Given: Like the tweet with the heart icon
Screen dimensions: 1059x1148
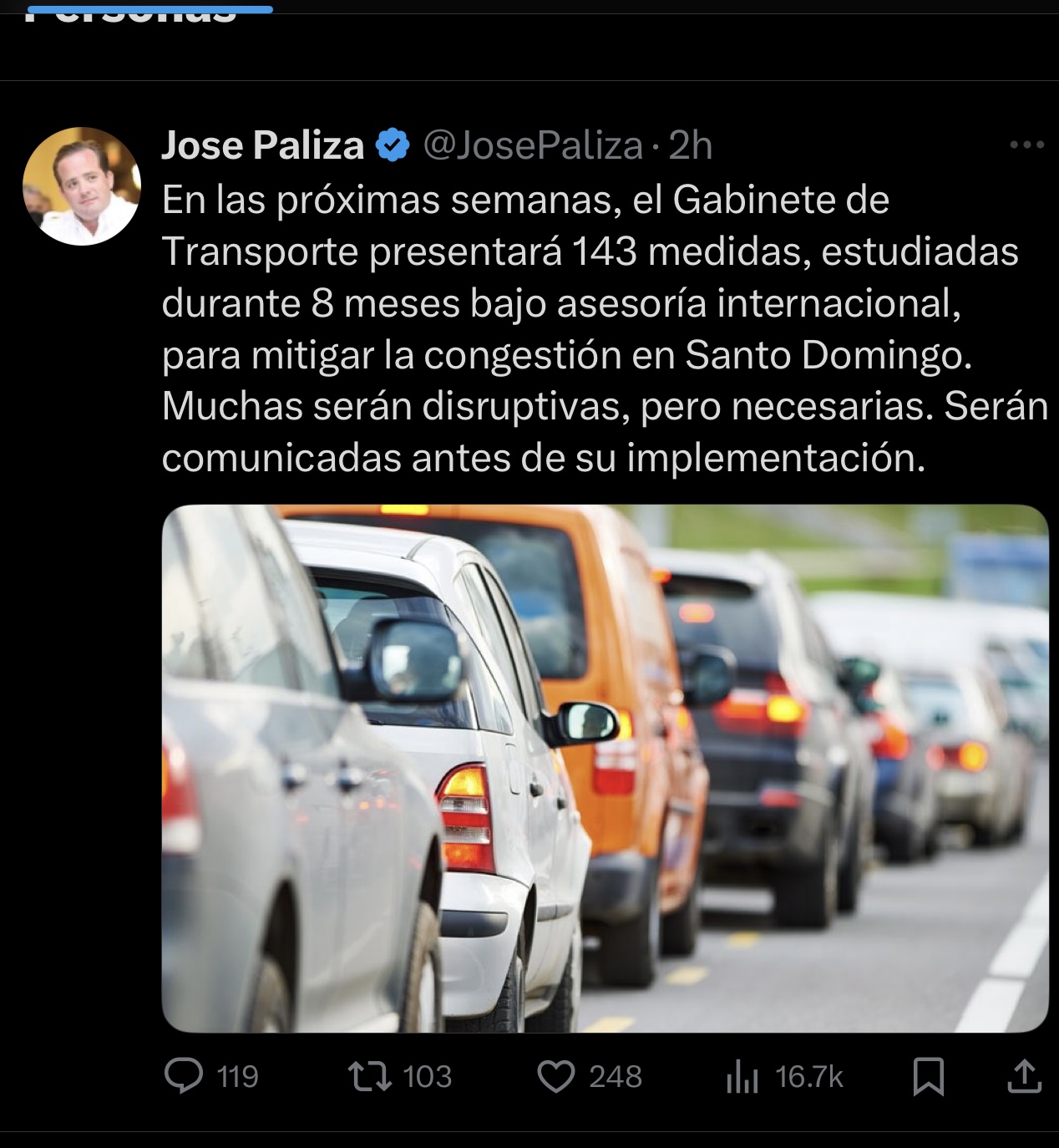Looking at the screenshot, I should pyautogui.click(x=555, y=1076).
